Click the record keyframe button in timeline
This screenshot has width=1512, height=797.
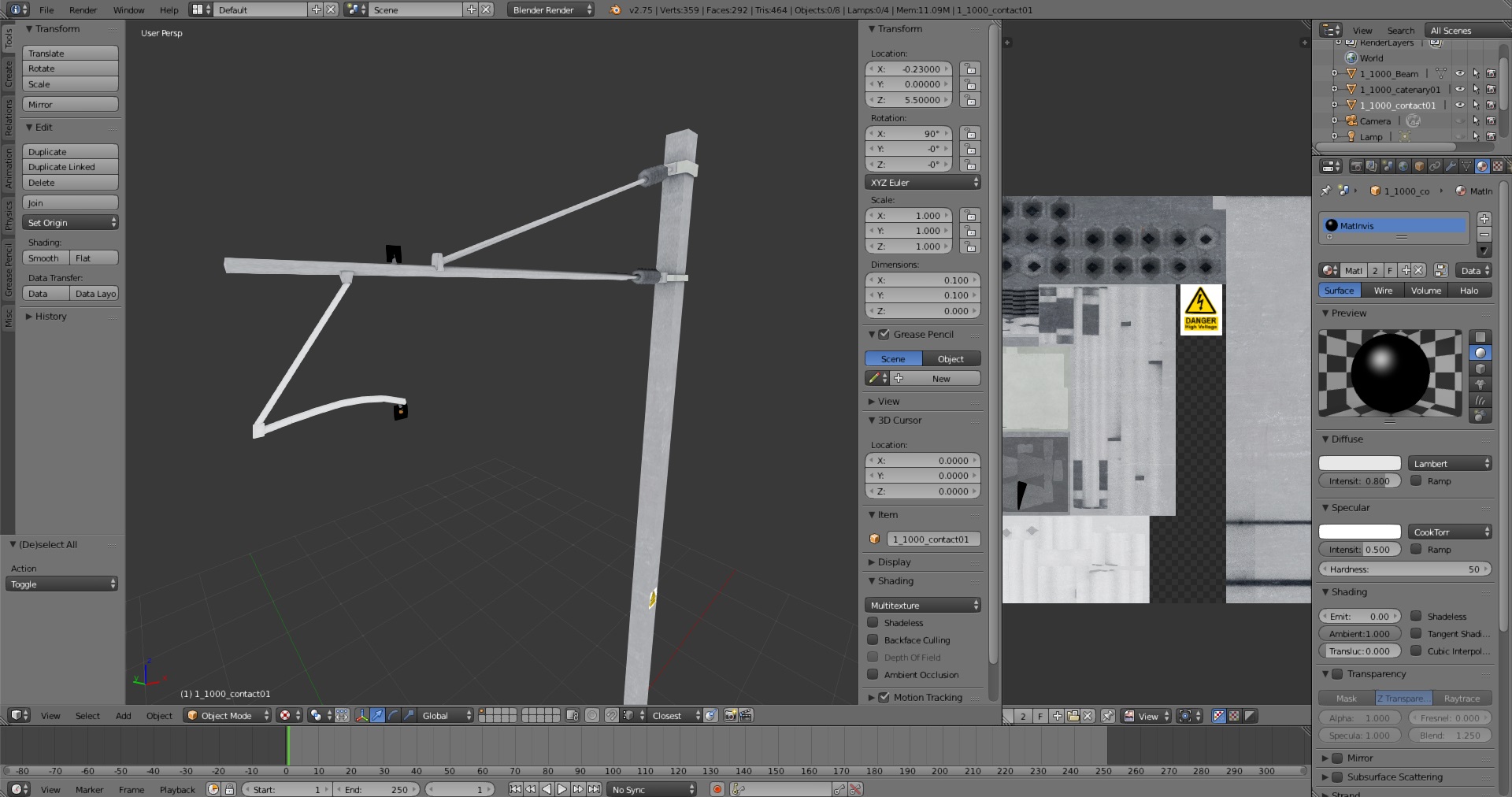click(717, 789)
